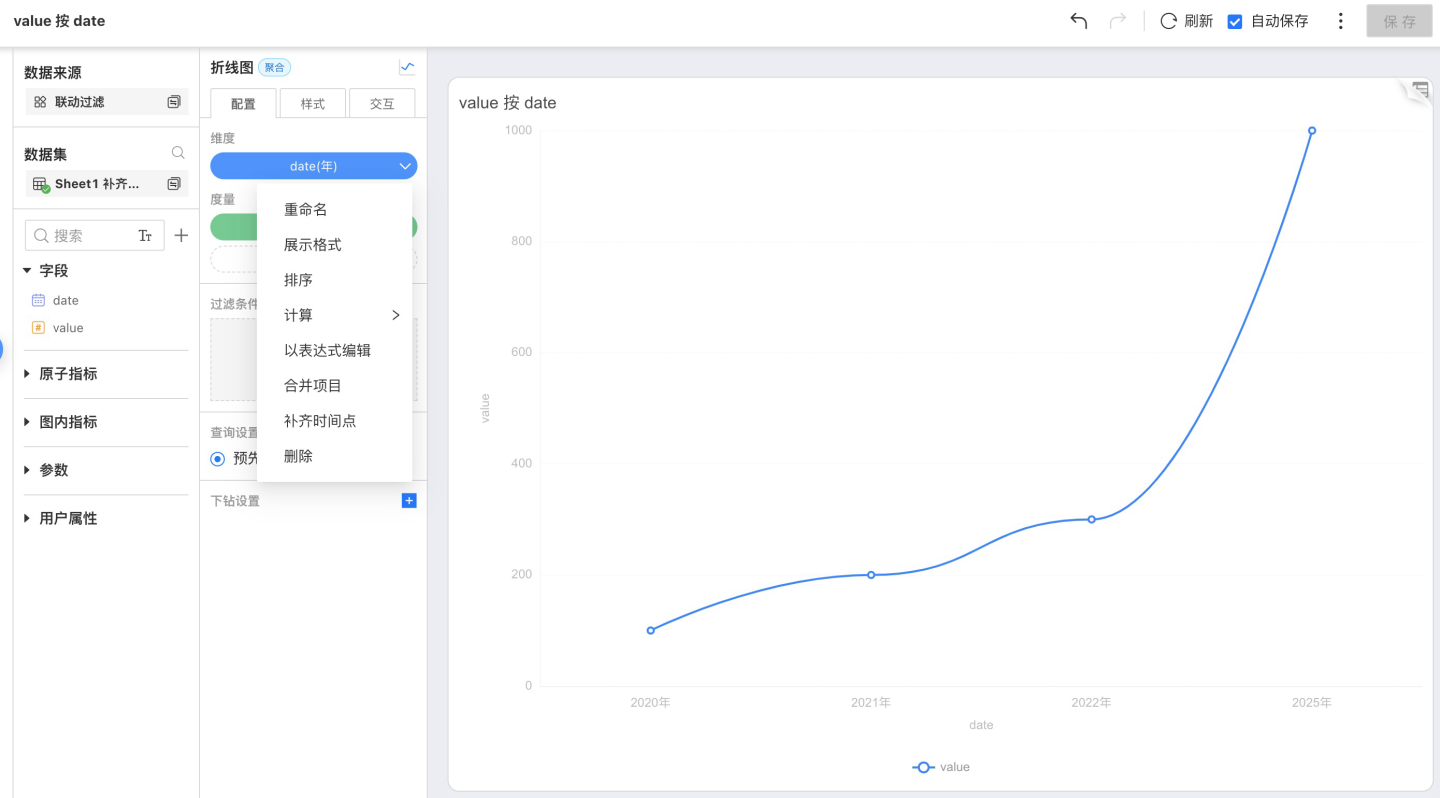Select the 预先 radio button under 查询设置
The height and width of the screenshot is (798, 1440).
[x=218, y=458]
